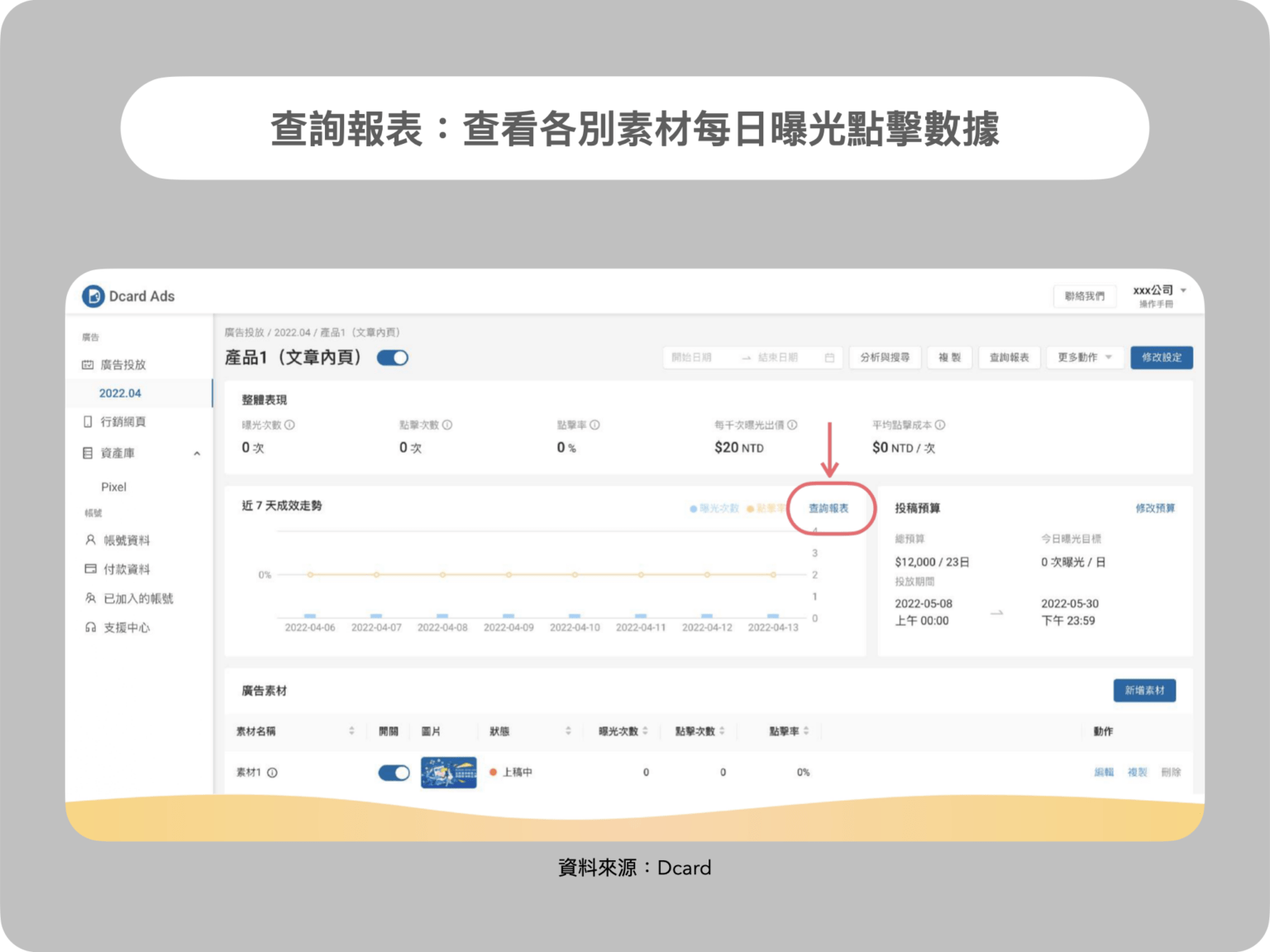Open the 行銷網頁 sidebar icon
This screenshot has height=952, width=1270.
[x=89, y=421]
